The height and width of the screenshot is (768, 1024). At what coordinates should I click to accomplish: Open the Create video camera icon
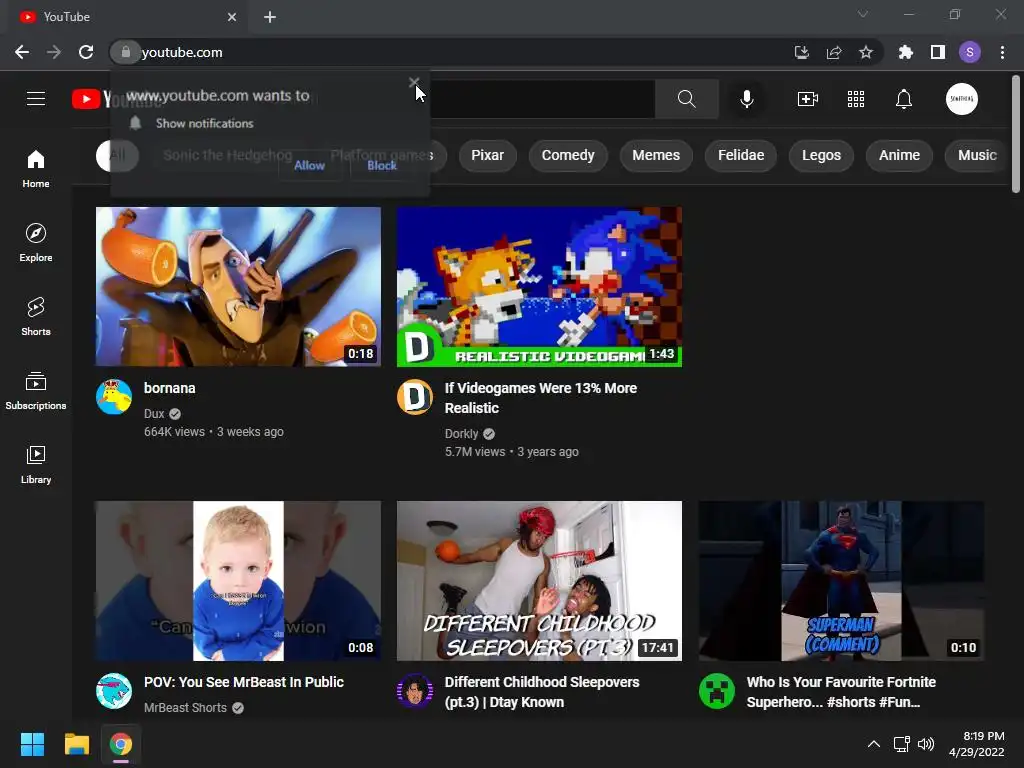coord(808,99)
